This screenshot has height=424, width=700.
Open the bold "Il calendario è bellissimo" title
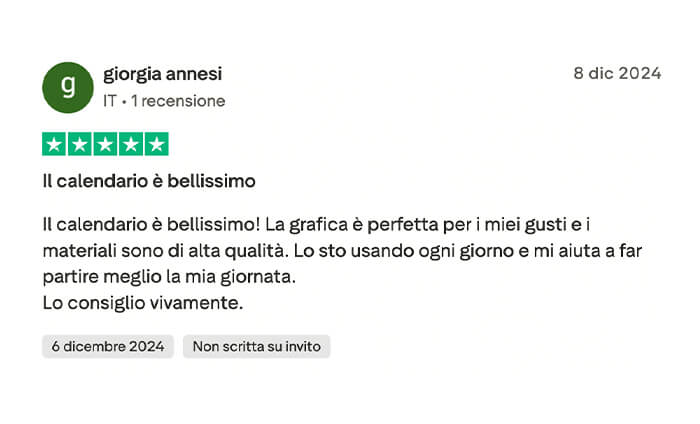149,181
